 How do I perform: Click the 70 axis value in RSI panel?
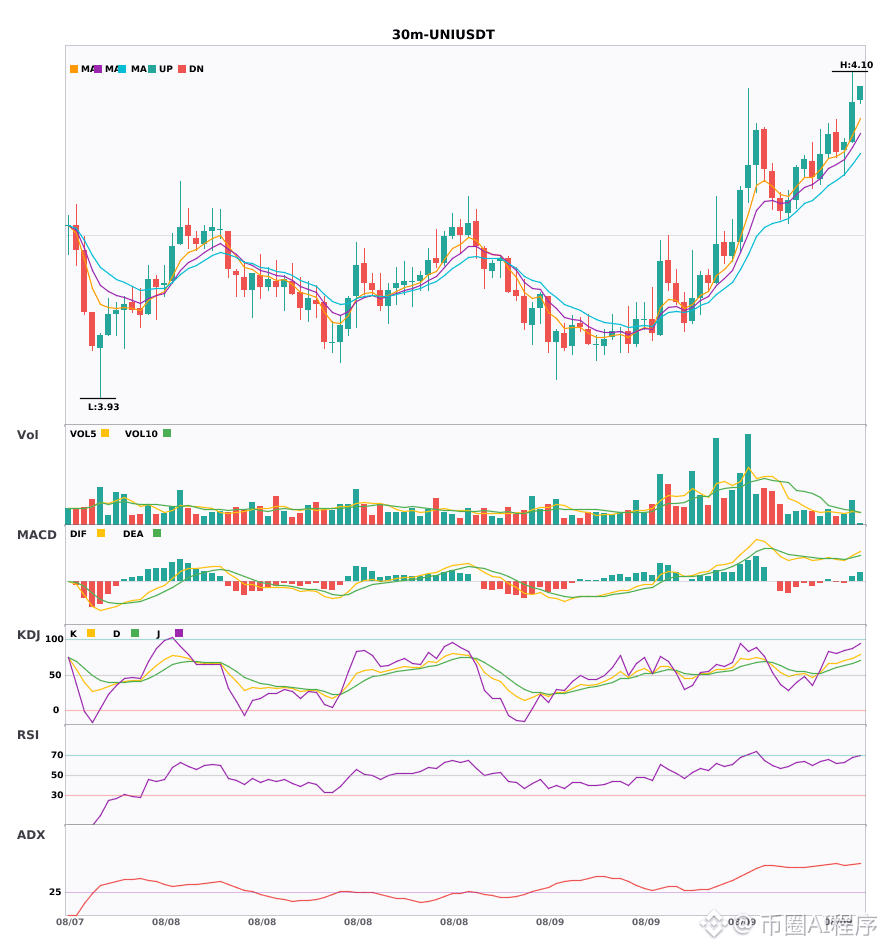pyautogui.click(x=57, y=755)
